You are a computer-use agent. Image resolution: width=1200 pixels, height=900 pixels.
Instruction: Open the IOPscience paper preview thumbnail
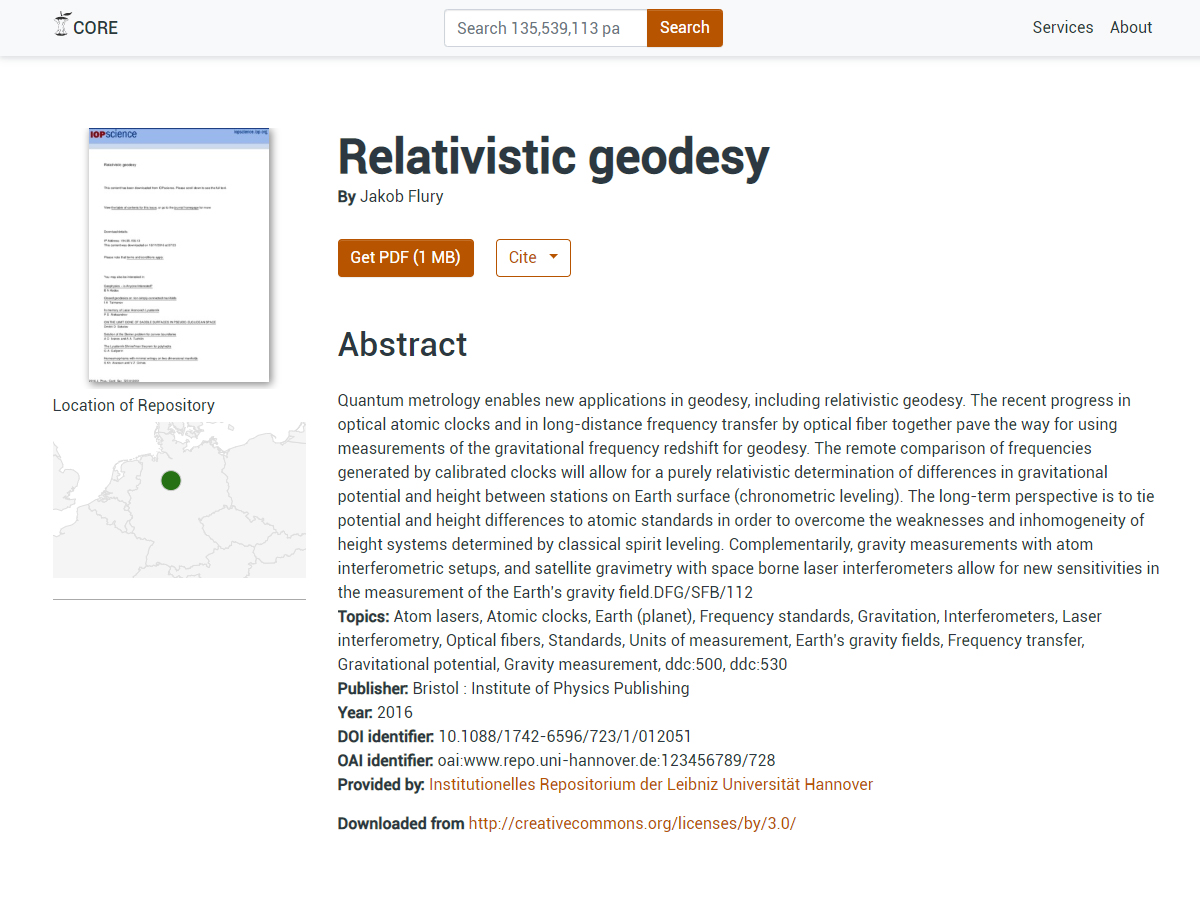(179, 255)
